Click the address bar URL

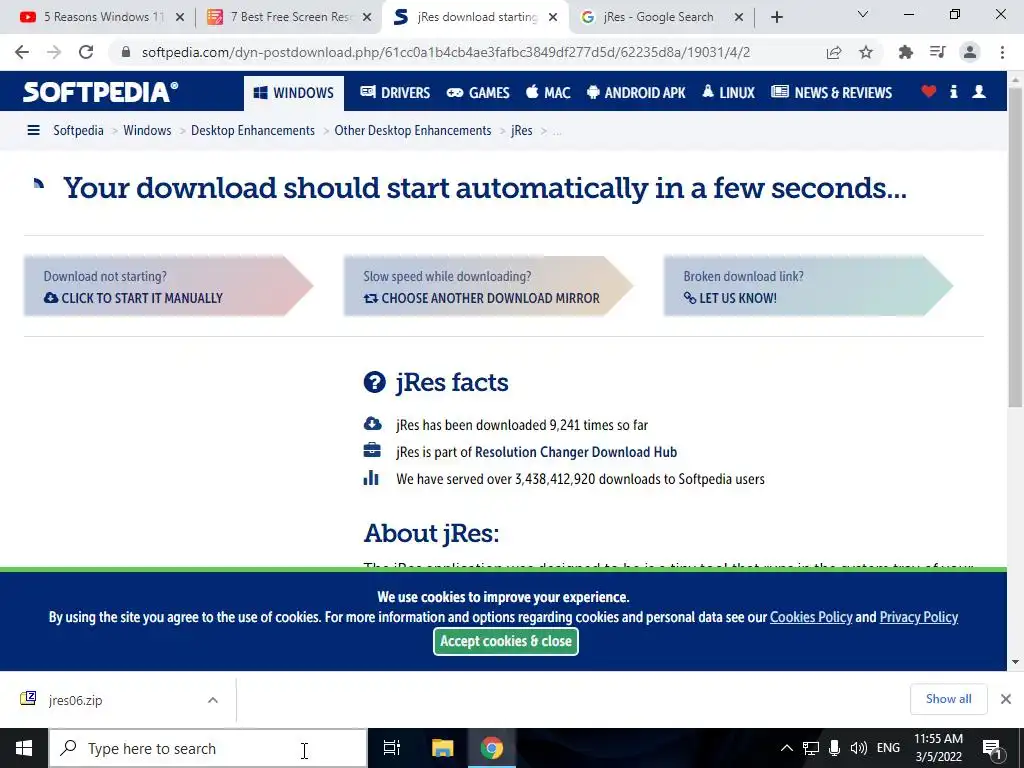point(445,52)
